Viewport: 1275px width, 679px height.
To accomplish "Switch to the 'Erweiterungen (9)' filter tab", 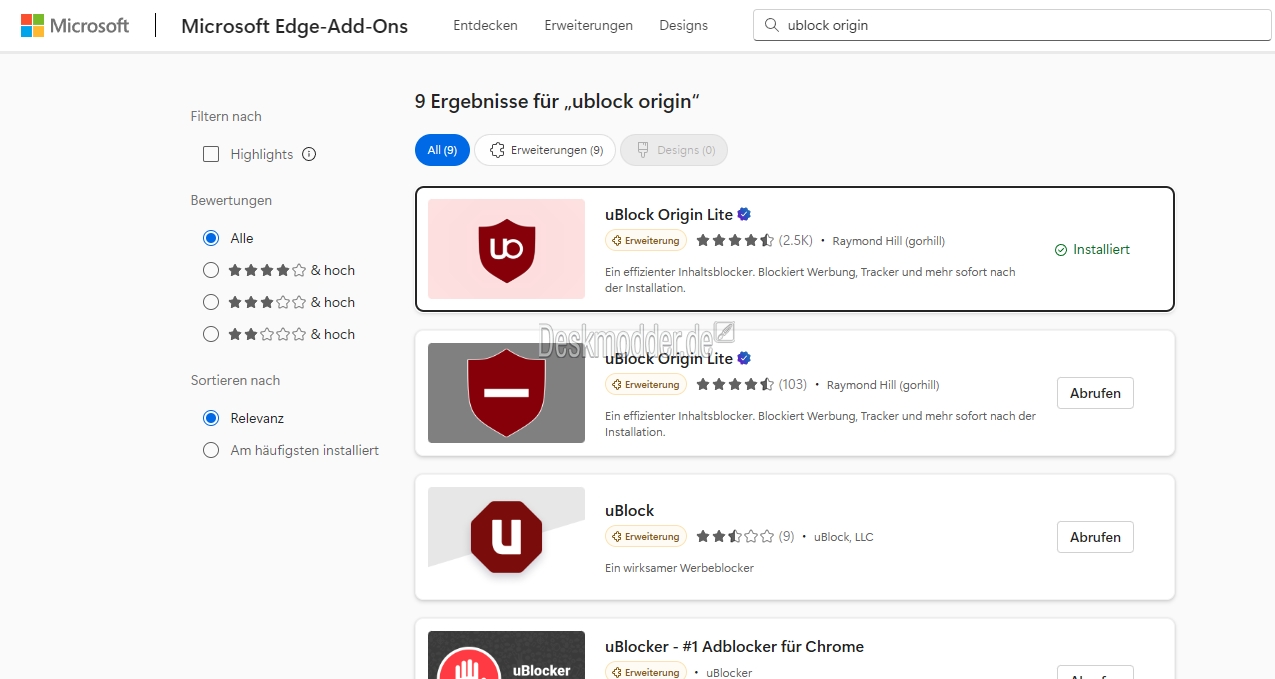I will [x=545, y=150].
